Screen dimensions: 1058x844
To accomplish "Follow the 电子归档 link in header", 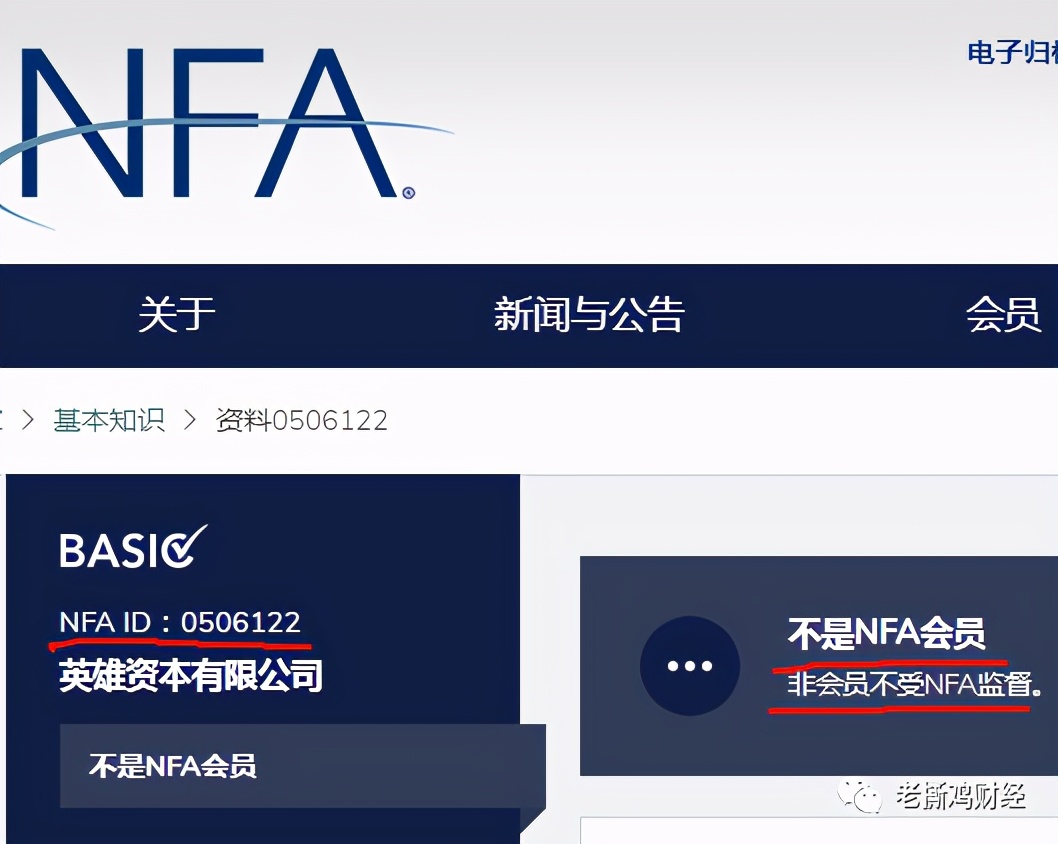I will 1012,53.
